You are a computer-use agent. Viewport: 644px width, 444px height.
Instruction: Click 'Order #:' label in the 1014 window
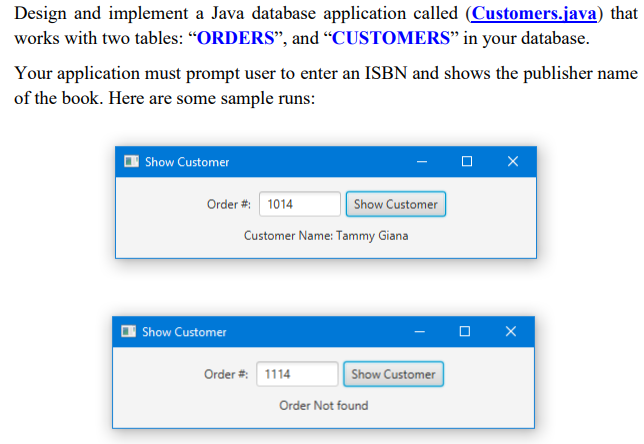click(x=229, y=204)
